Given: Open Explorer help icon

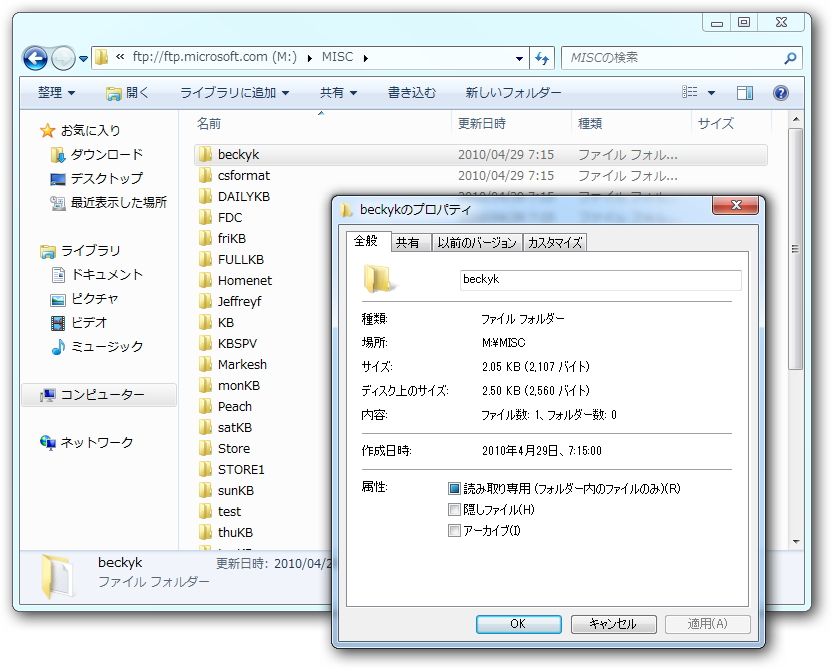Looking at the screenshot, I should pos(781,93).
